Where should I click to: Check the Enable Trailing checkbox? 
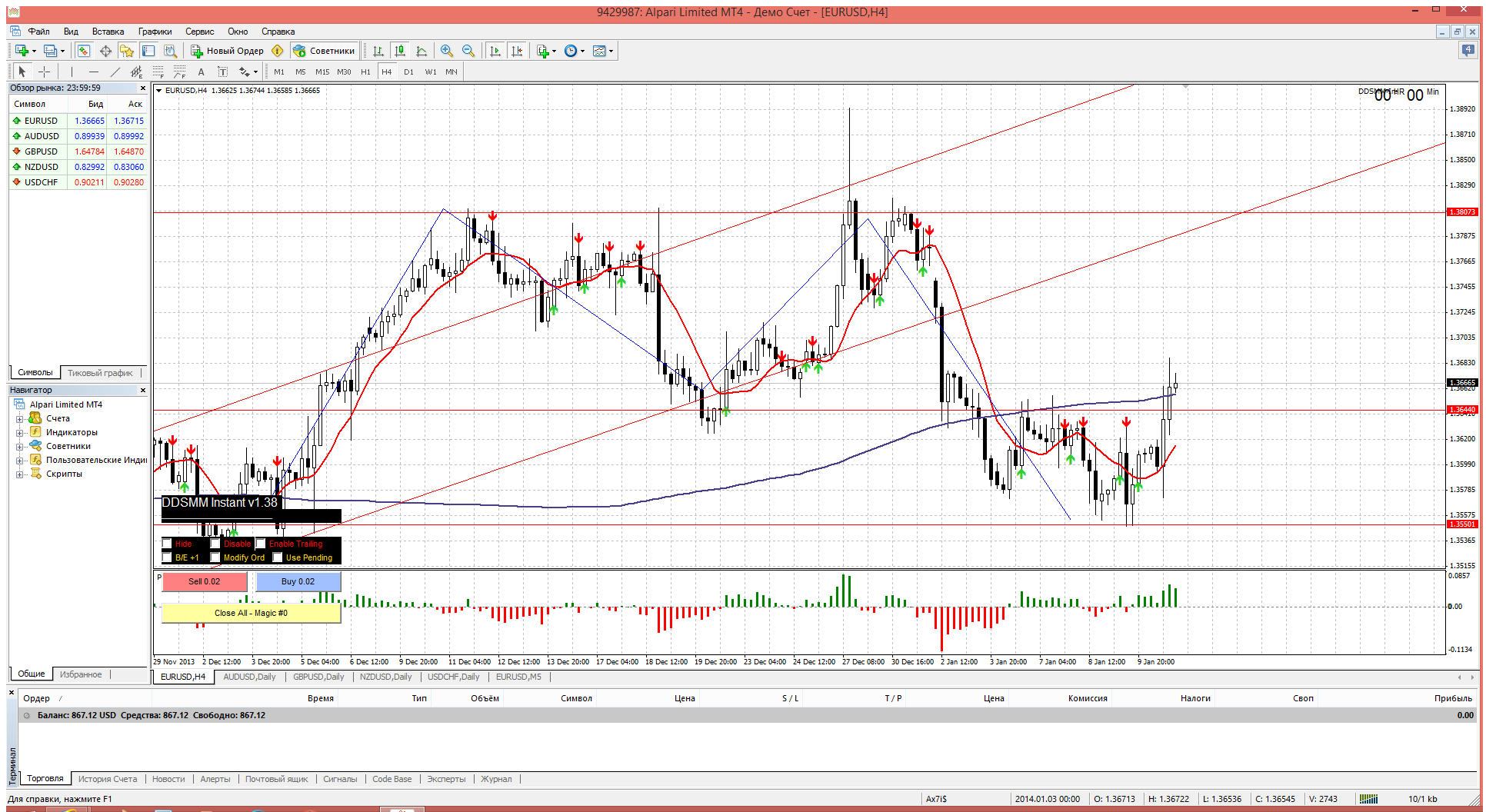(261, 544)
